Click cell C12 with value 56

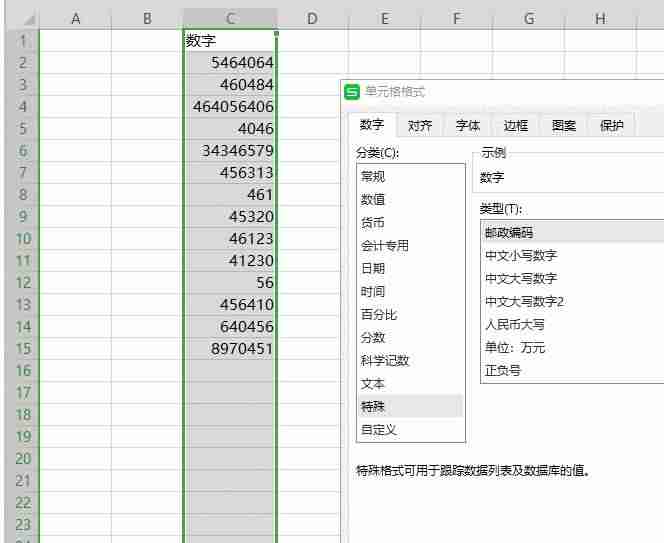pos(230,283)
